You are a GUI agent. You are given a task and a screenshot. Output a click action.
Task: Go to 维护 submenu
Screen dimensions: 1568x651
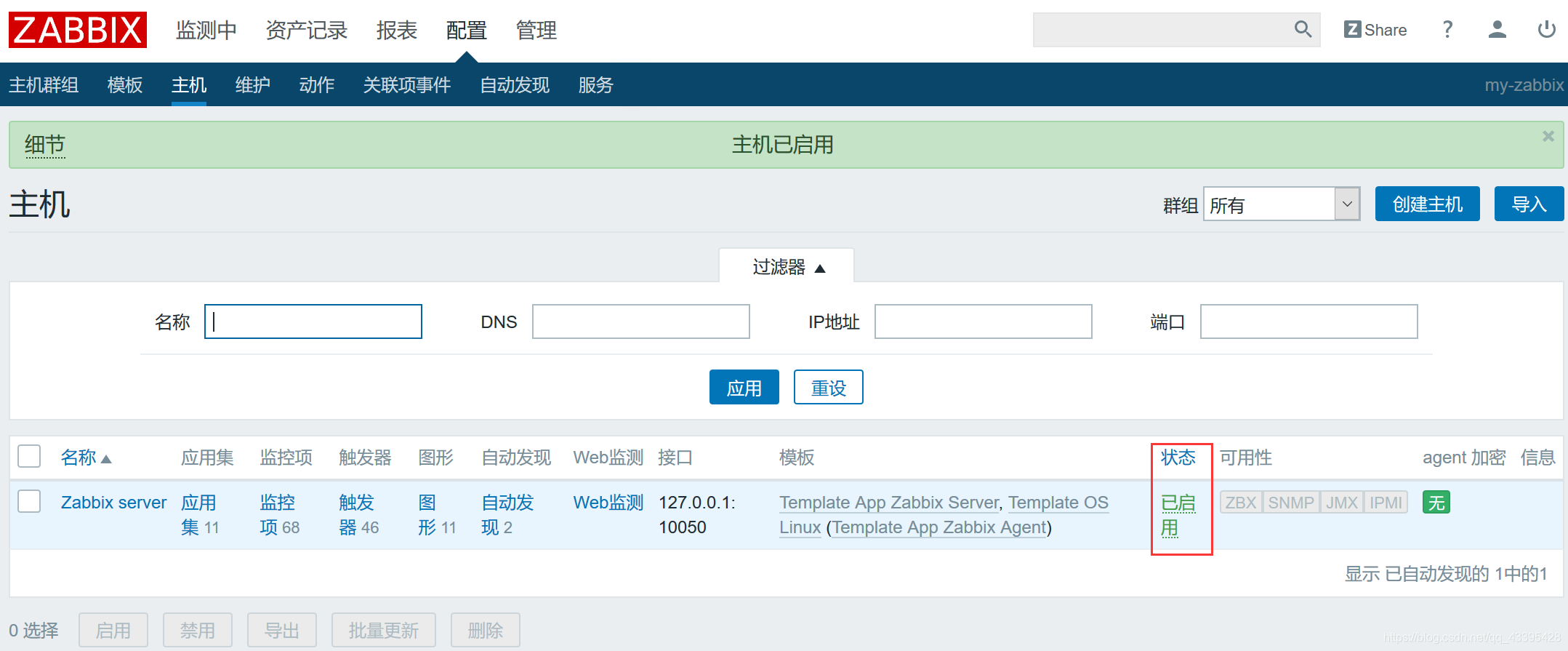point(253,85)
